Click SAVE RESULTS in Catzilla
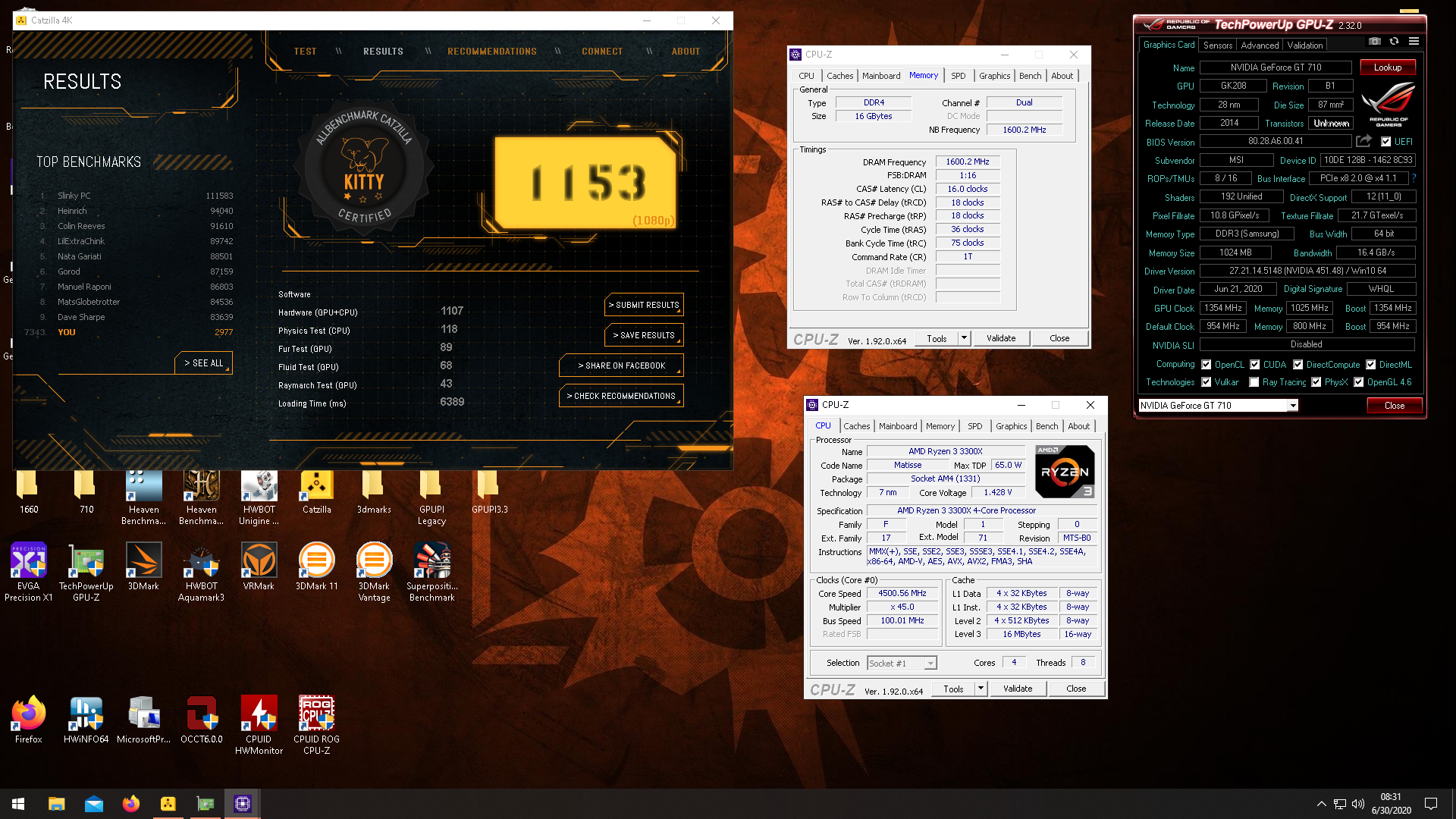Viewport: 1456px width, 819px height. 644,335
